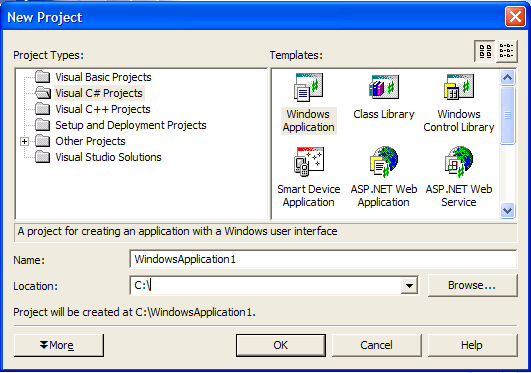This screenshot has width=531, height=373.
Task: Click the Visual Studio Solutions folder icon
Action: click(x=43, y=157)
